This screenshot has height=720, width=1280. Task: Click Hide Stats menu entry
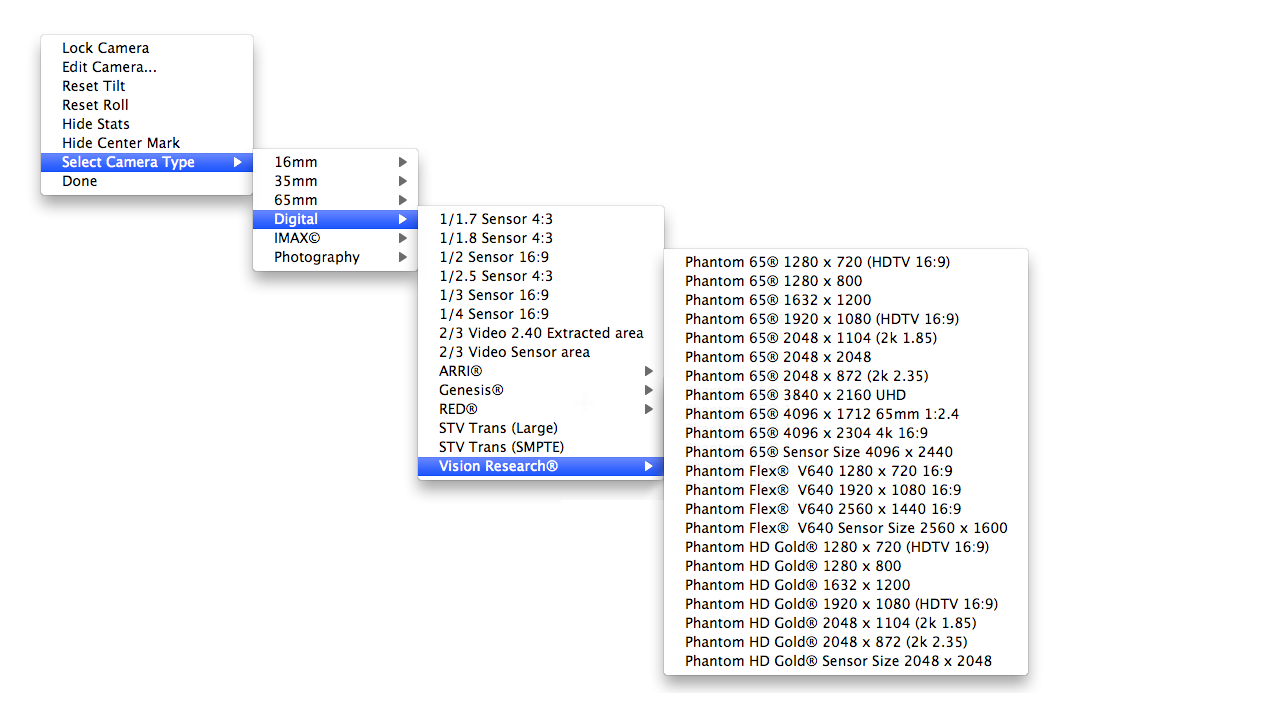pos(147,124)
